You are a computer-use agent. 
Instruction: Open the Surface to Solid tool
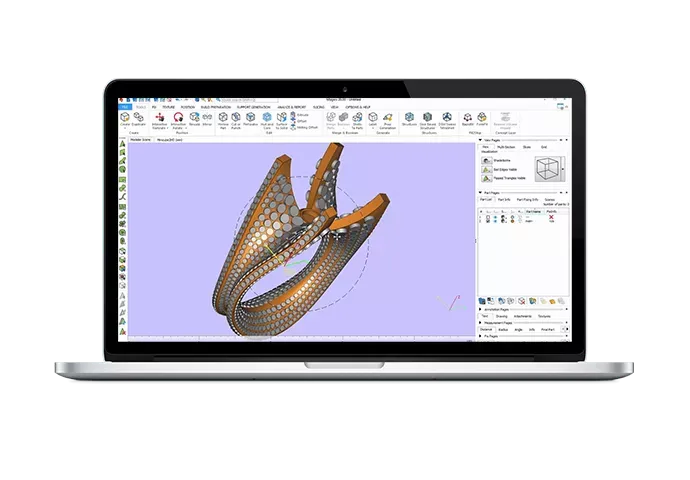point(282,120)
